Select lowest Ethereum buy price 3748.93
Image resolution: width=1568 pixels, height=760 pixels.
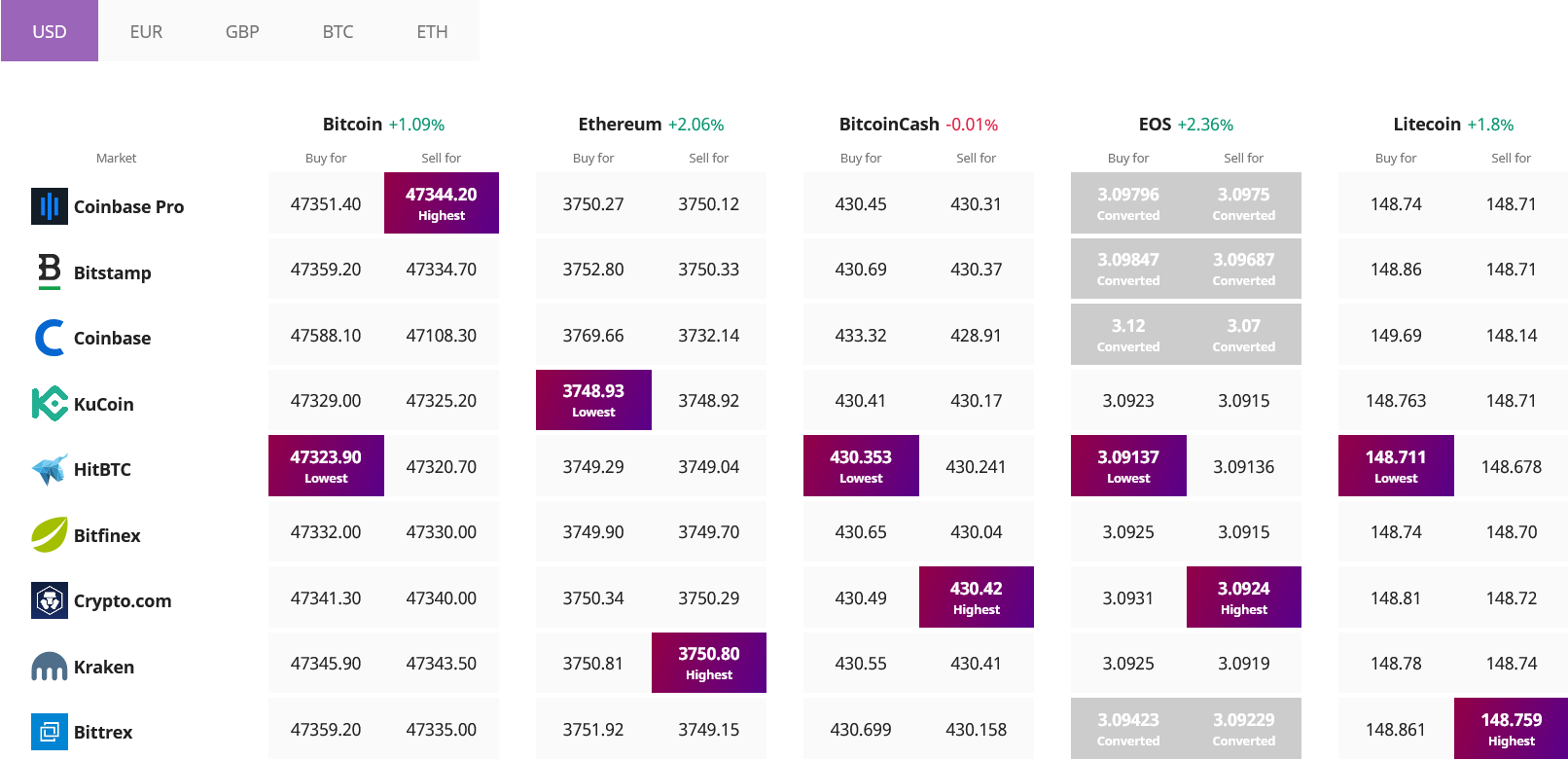pos(593,400)
